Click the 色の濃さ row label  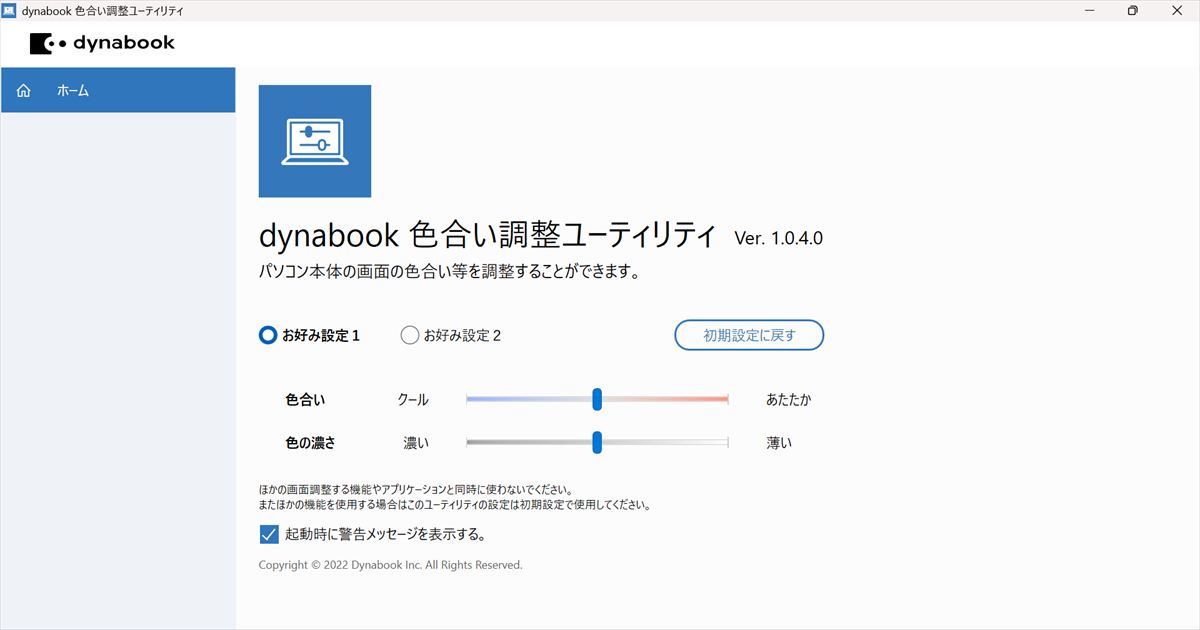pos(310,442)
